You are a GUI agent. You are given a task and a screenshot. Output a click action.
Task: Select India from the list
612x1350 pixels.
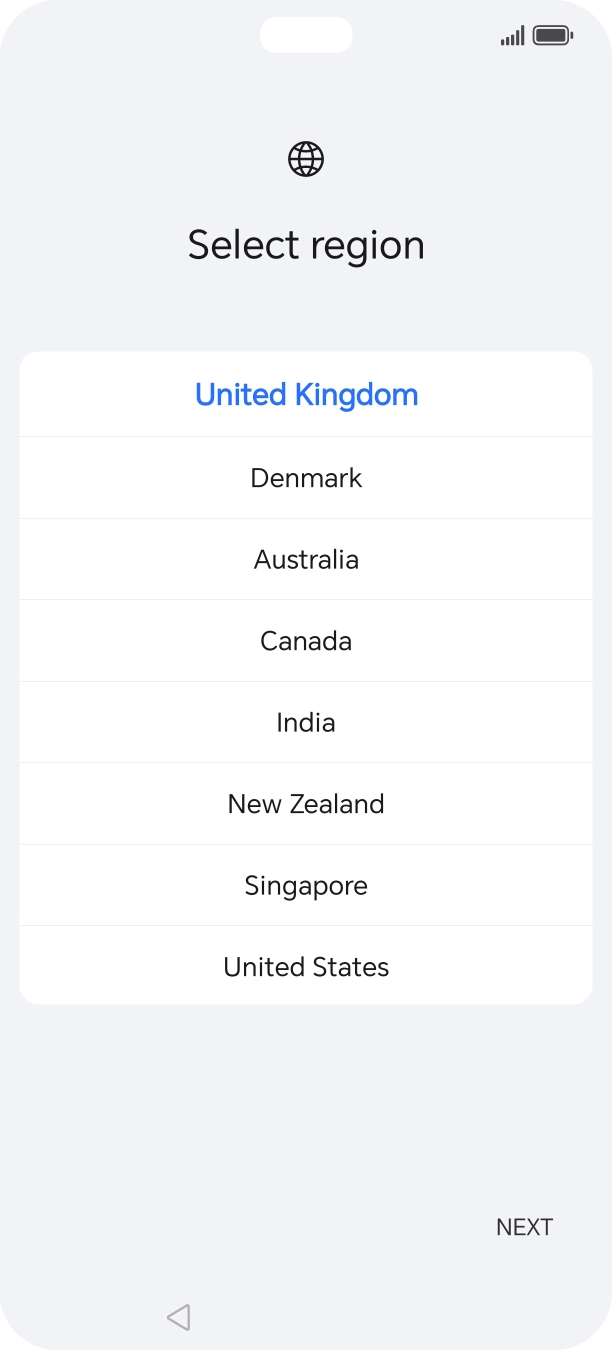point(306,722)
